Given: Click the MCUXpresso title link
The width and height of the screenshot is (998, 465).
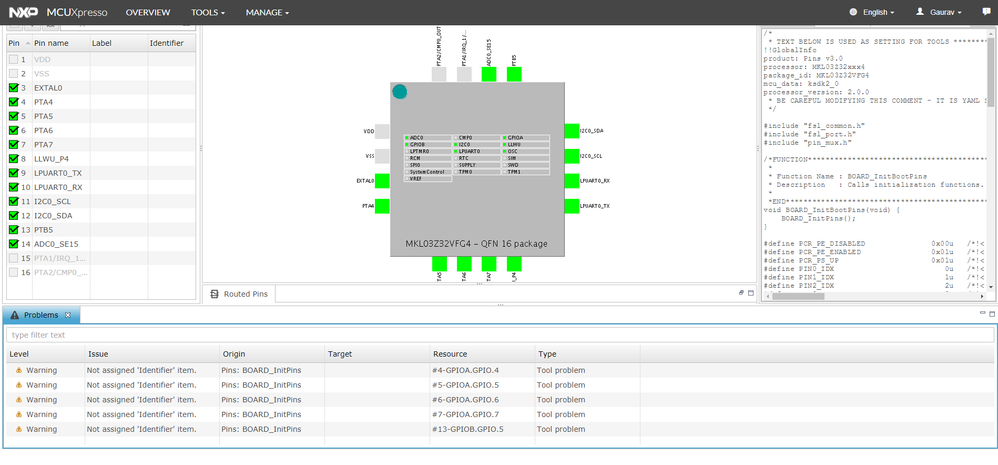Looking at the screenshot, I should pos(77,13).
